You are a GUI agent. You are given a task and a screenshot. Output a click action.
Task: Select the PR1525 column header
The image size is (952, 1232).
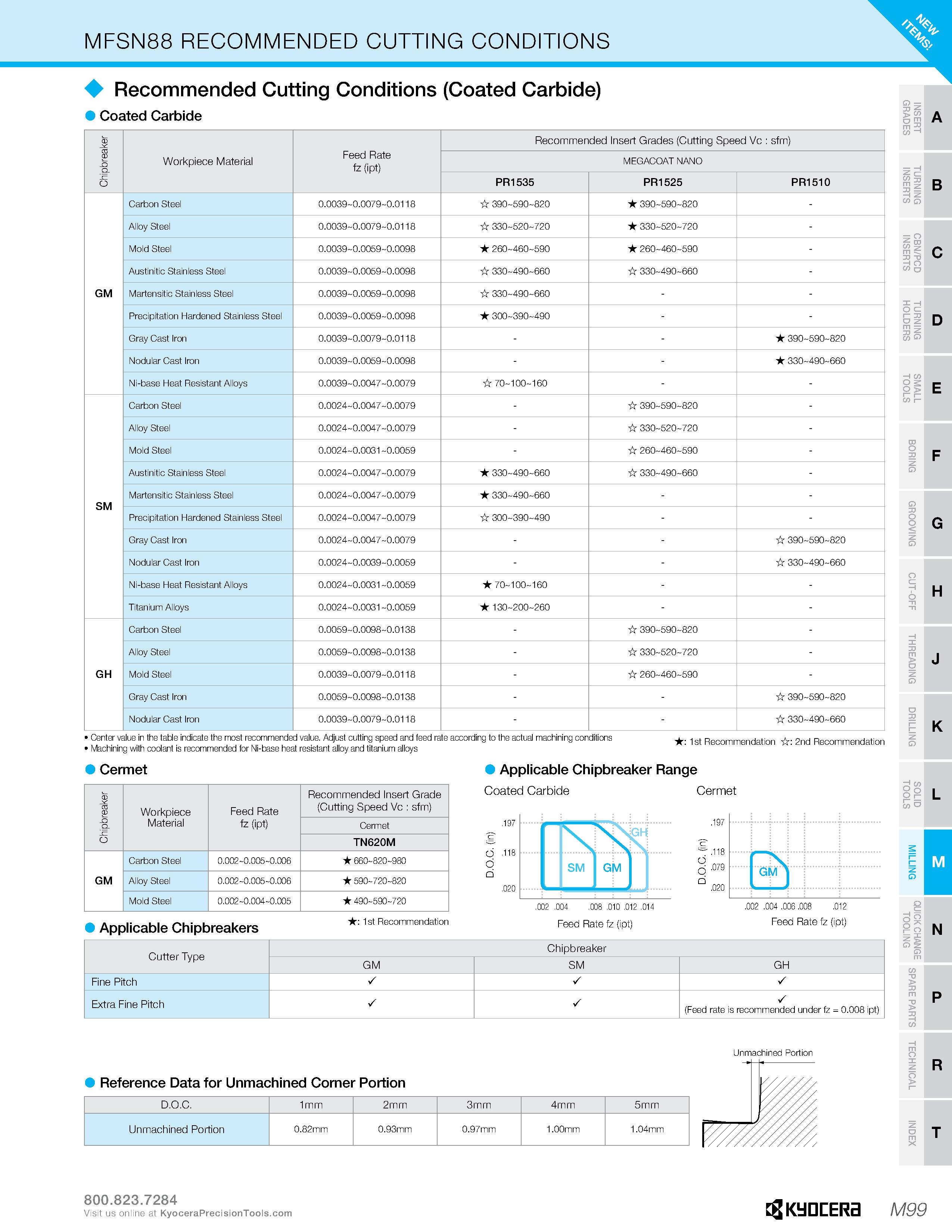pos(663,182)
